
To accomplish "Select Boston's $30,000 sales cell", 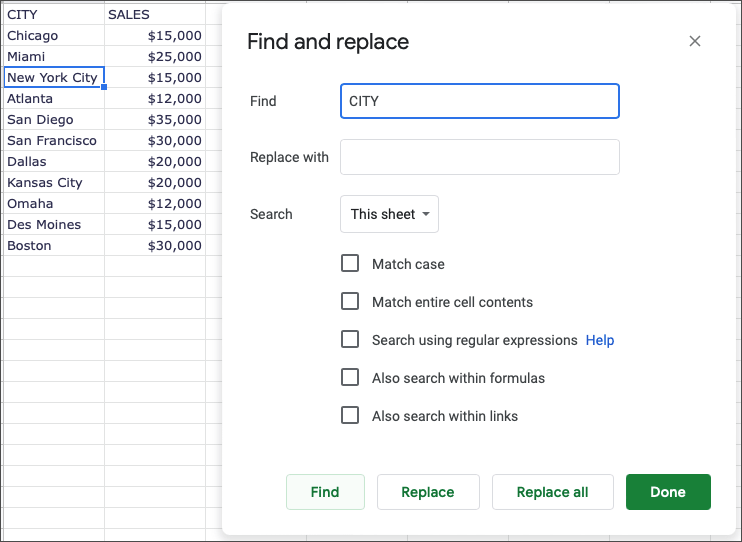I will coord(155,245).
